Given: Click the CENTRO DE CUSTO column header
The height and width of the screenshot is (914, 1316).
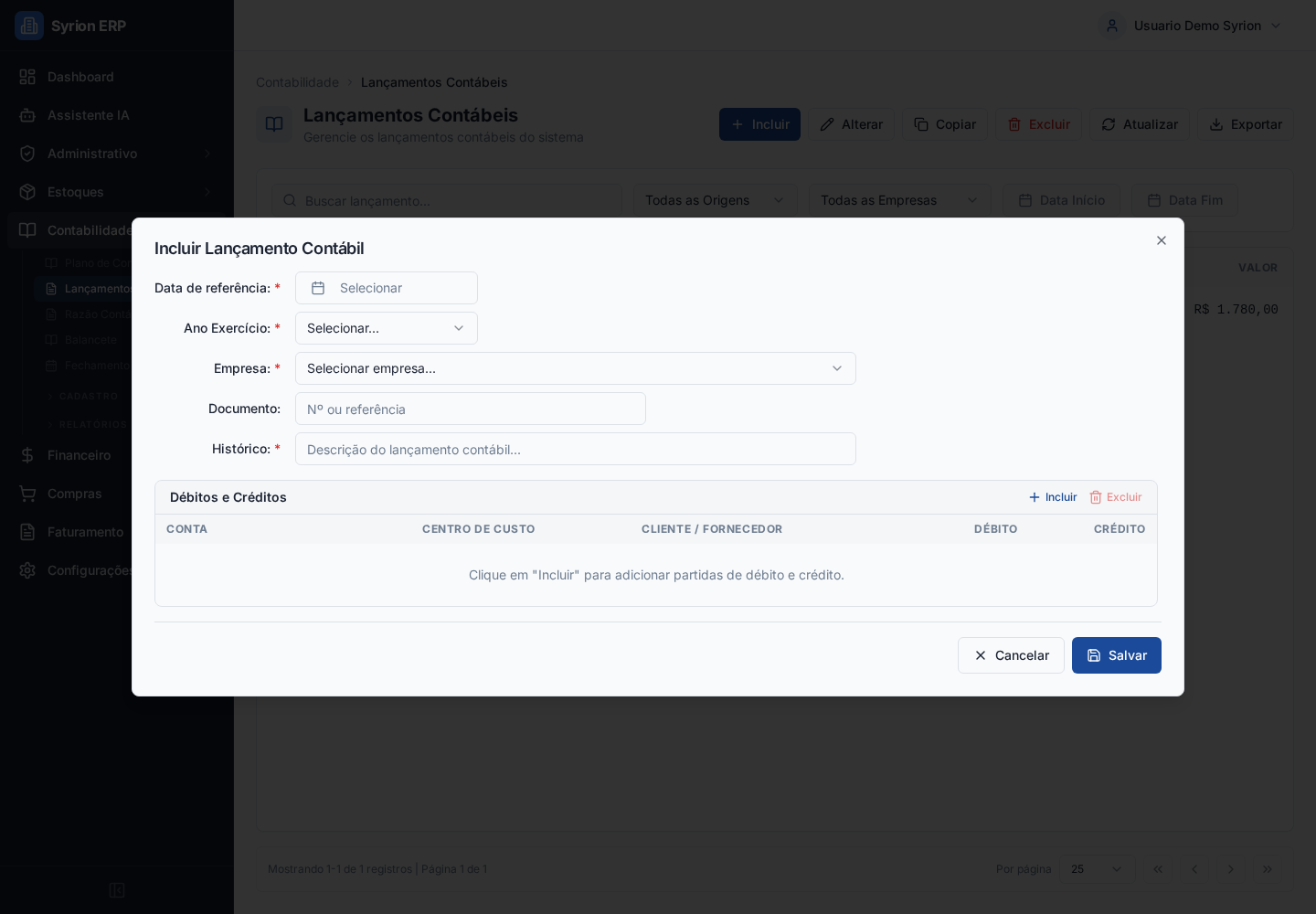Looking at the screenshot, I should tap(478, 529).
